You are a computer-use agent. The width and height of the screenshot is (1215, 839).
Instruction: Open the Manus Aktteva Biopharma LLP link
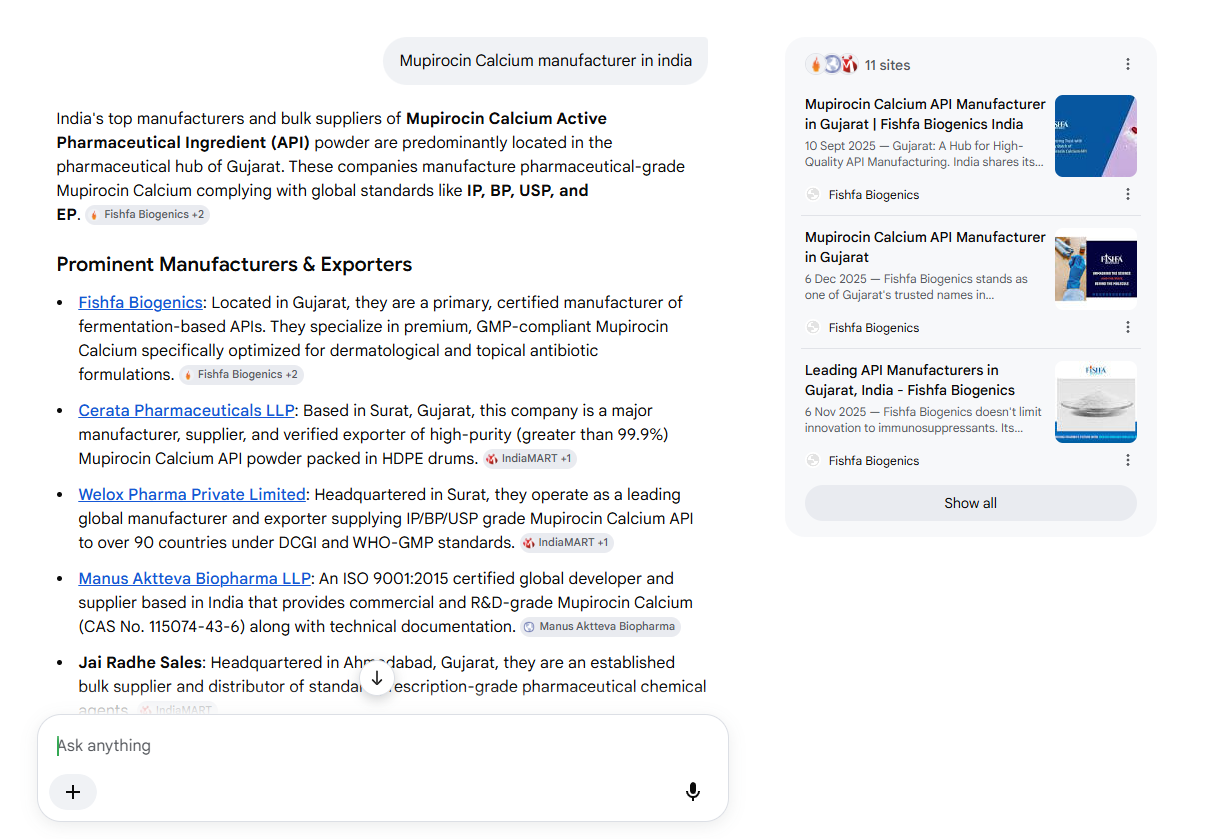coord(195,578)
